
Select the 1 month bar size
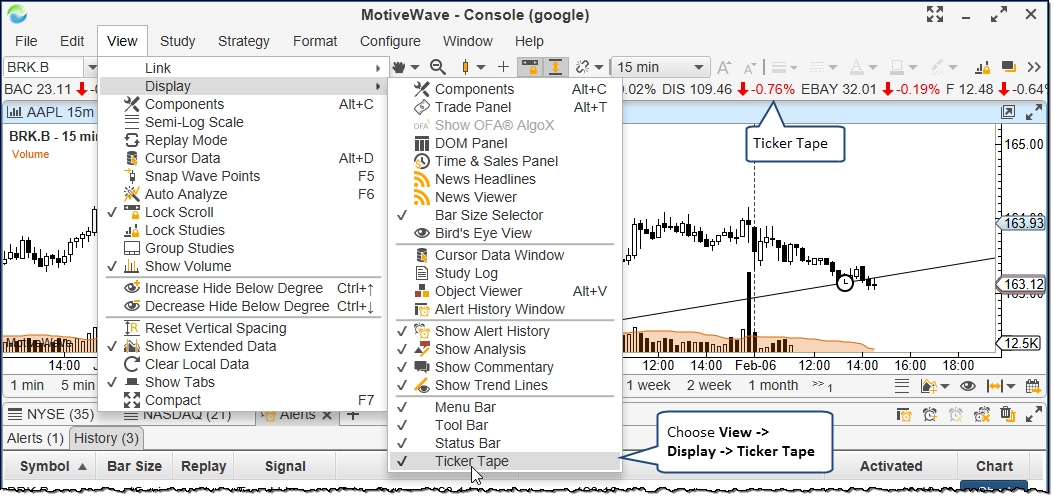click(774, 385)
